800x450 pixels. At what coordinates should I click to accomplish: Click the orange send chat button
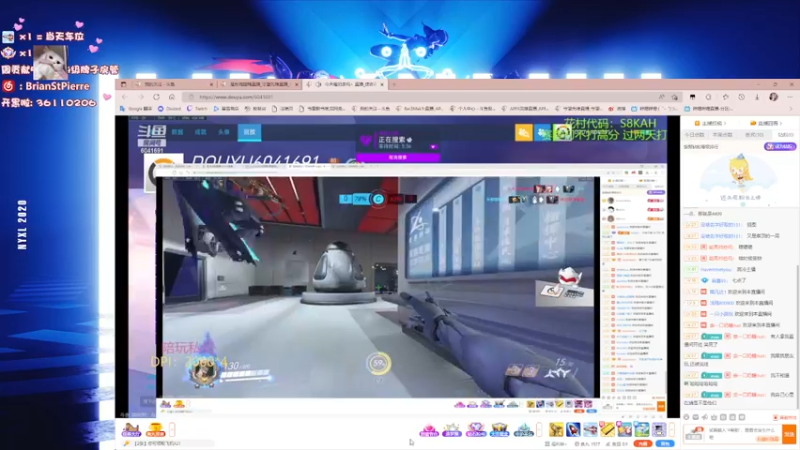789,434
